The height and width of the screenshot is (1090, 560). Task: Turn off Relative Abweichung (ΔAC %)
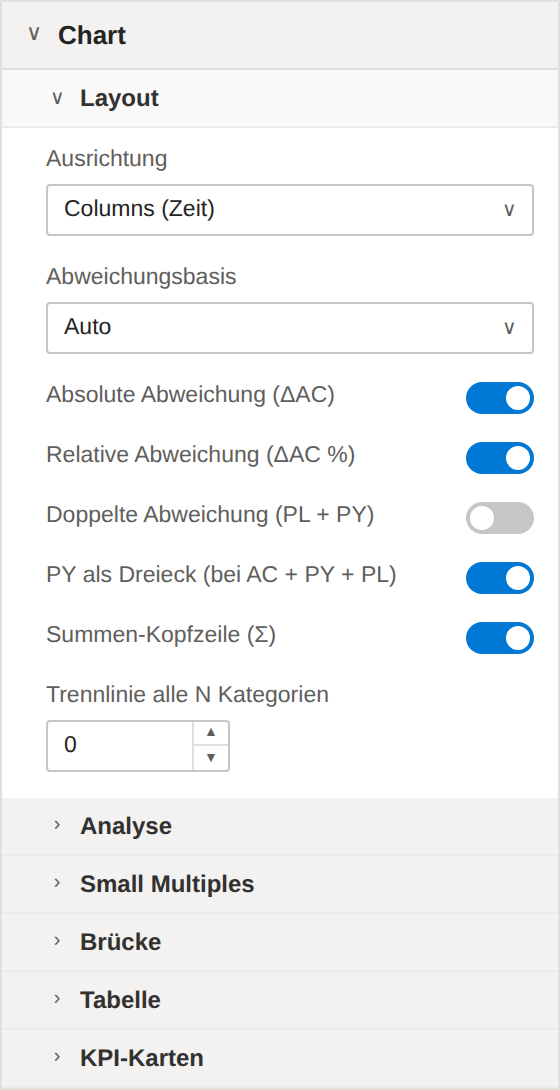500,458
